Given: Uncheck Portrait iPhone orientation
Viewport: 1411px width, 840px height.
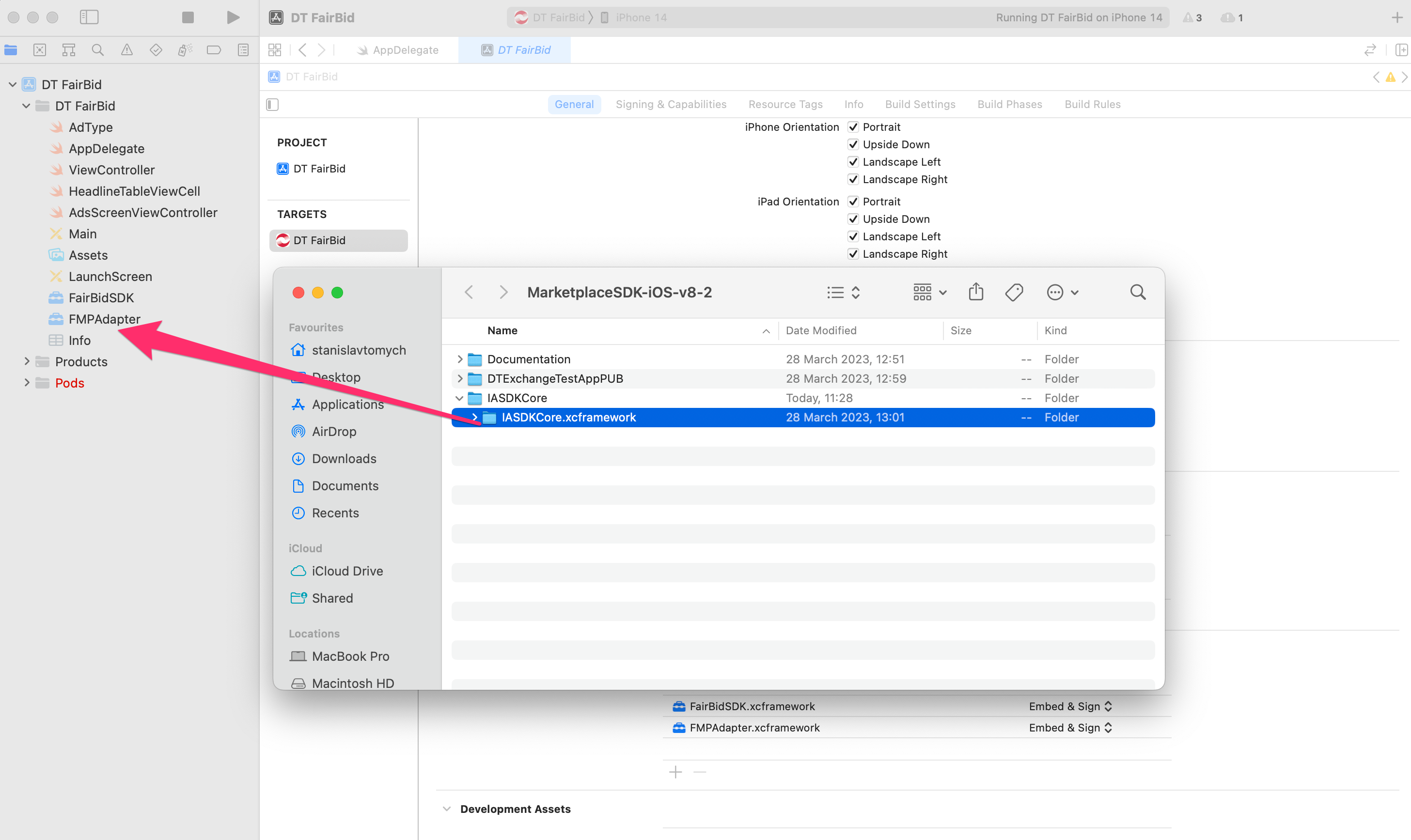Looking at the screenshot, I should tap(853, 127).
